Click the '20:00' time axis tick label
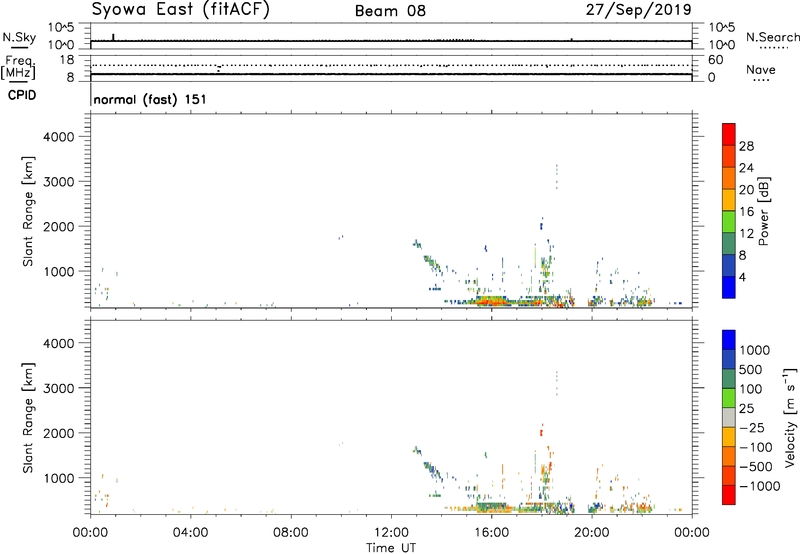800x554 pixels. click(592, 533)
